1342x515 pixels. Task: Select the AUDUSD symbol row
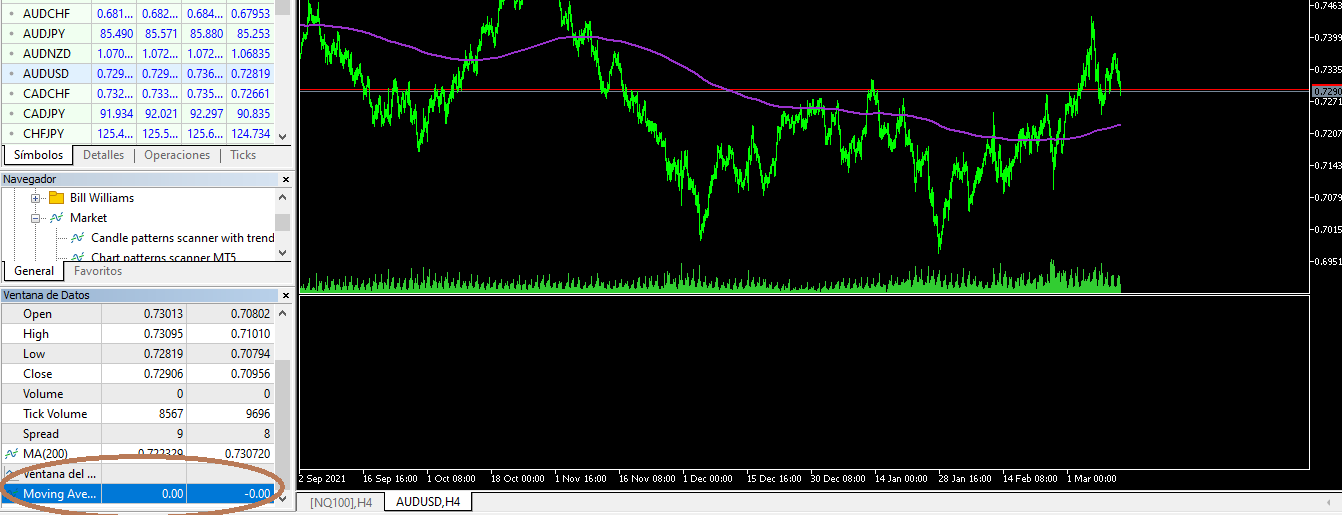point(138,73)
